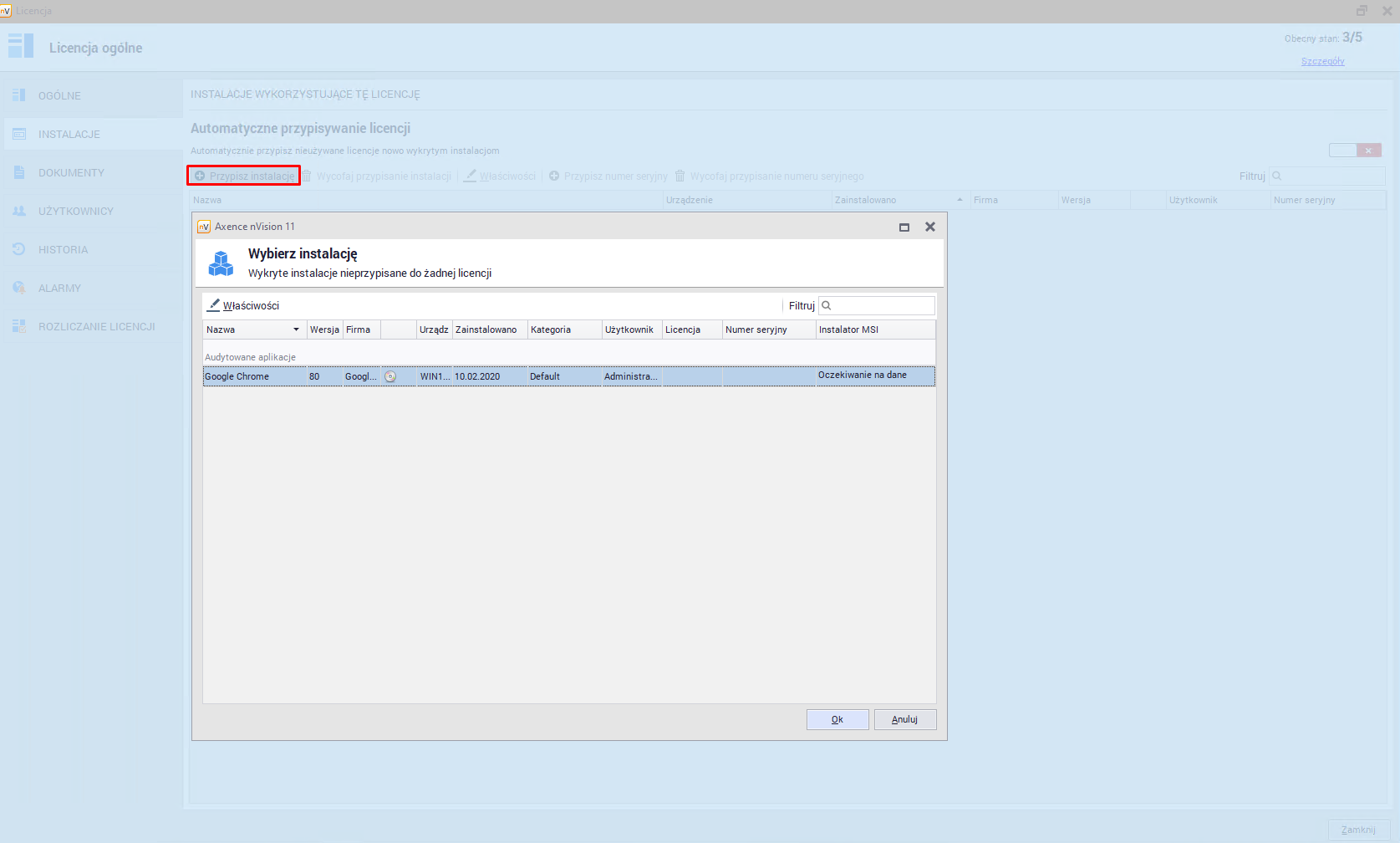Close the Wybierz instalację dialog

[x=929, y=227]
